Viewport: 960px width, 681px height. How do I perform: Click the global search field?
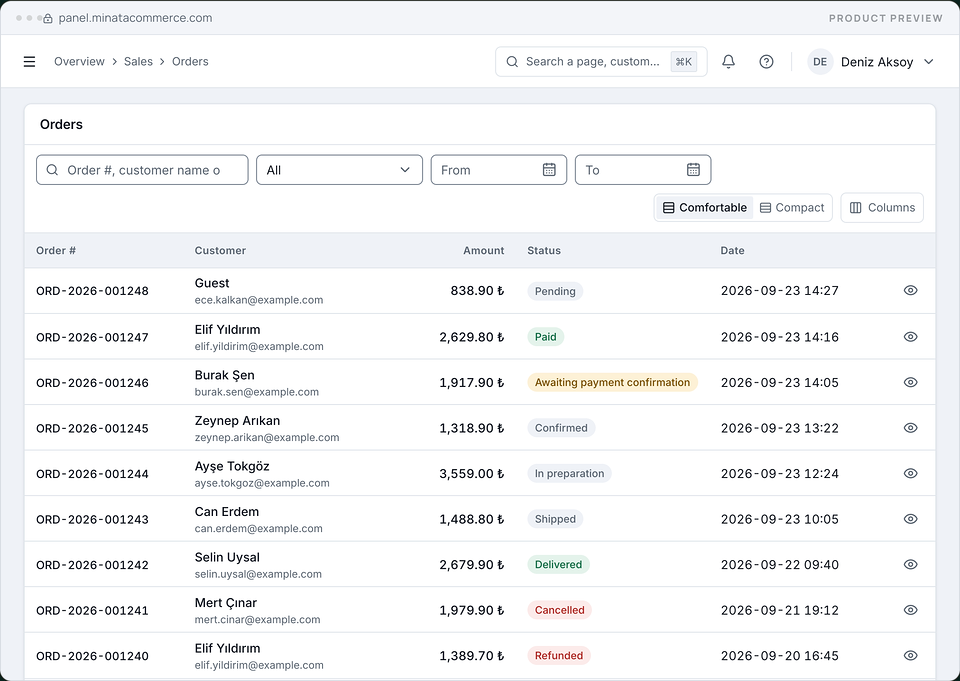[601, 62]
